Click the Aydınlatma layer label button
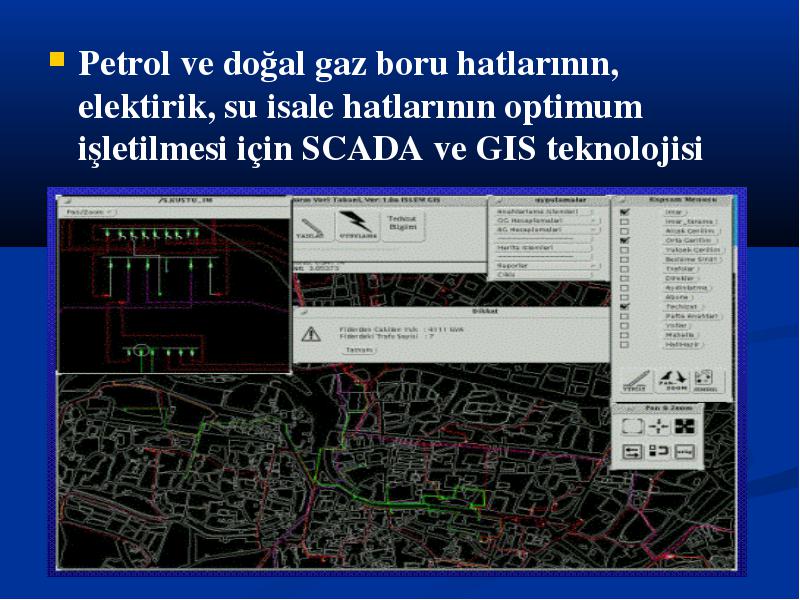Image resolution: width=800 pixels, height=600 pixels. point(687,288)
